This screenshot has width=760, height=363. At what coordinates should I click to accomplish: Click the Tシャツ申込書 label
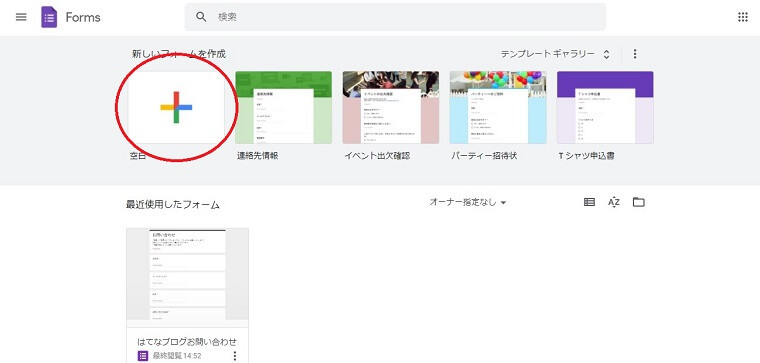click(x=586, y=156)
